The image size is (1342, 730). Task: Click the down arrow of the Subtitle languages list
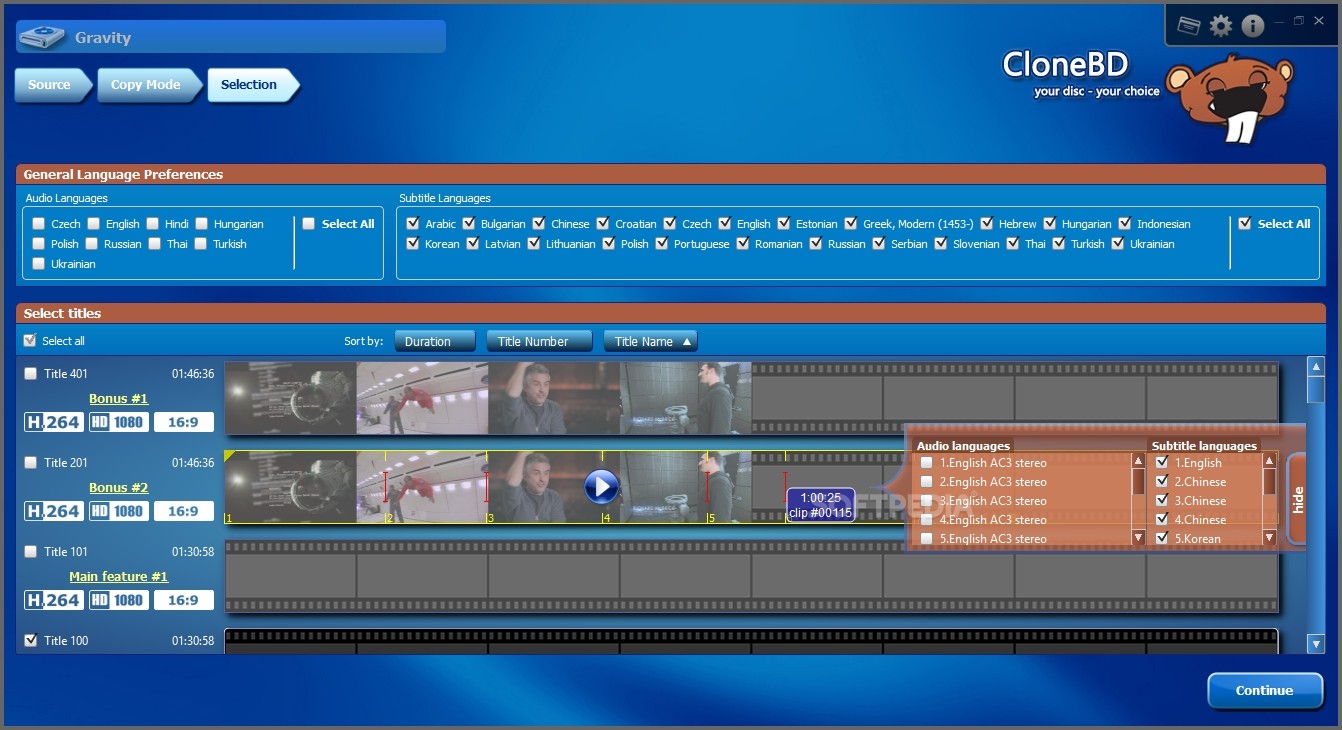coord(1269,538)
